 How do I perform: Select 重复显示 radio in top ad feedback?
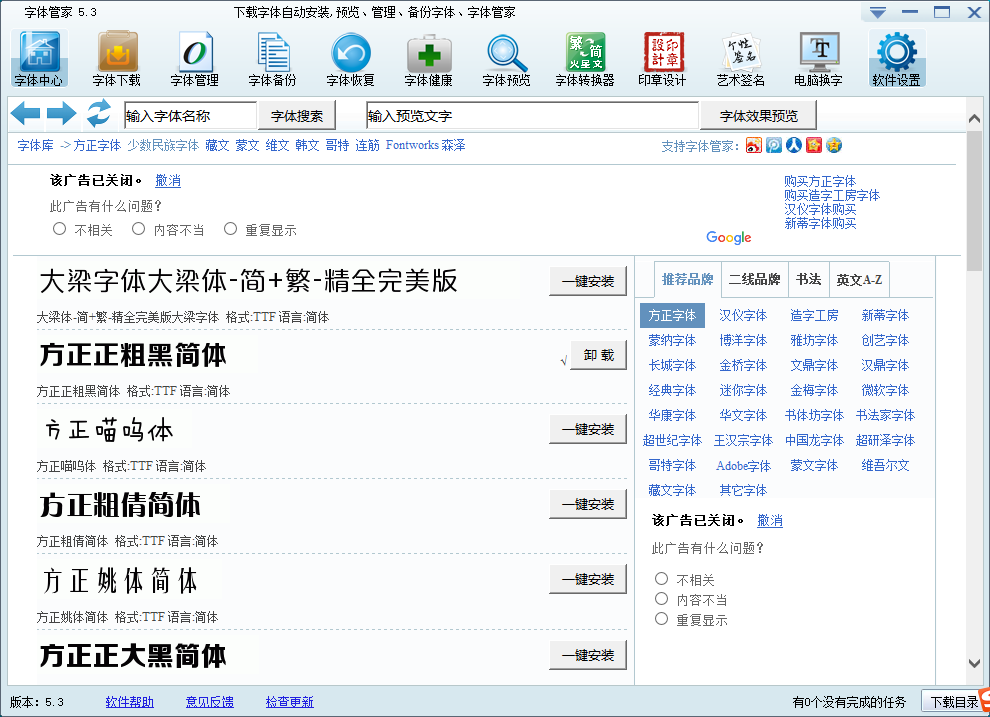230,229
